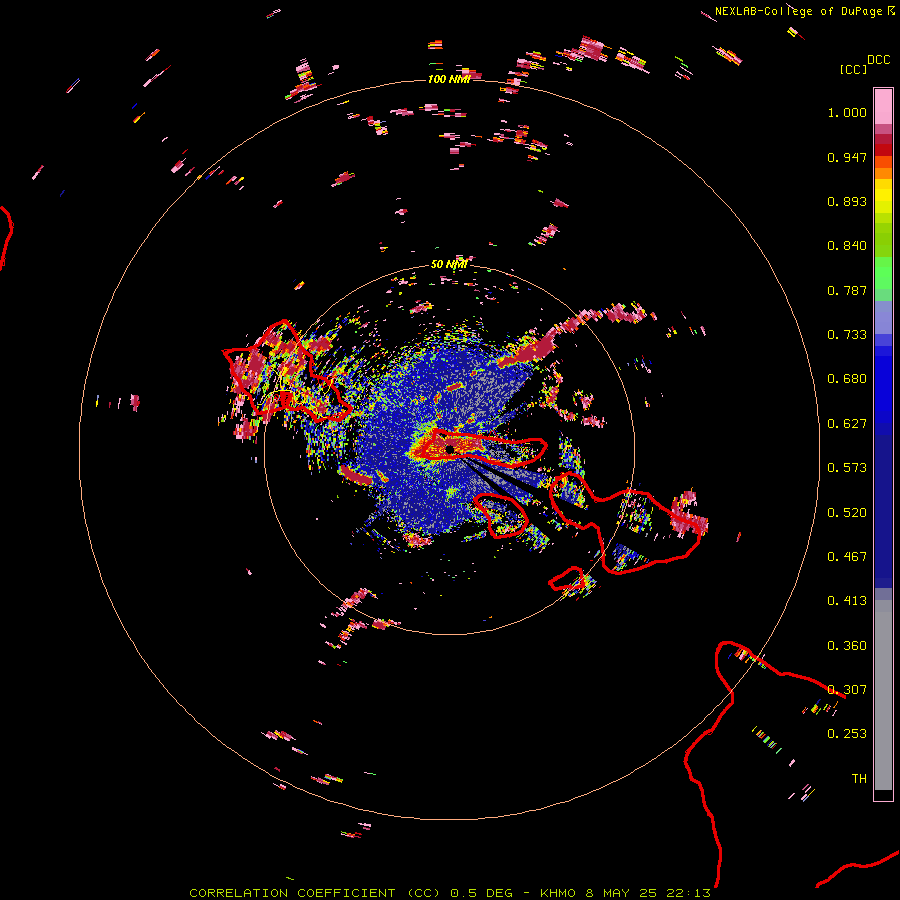This screenshot has width=900, height=900.
Task: Select the 0.307 scale value
Action: tap(847, 690)
